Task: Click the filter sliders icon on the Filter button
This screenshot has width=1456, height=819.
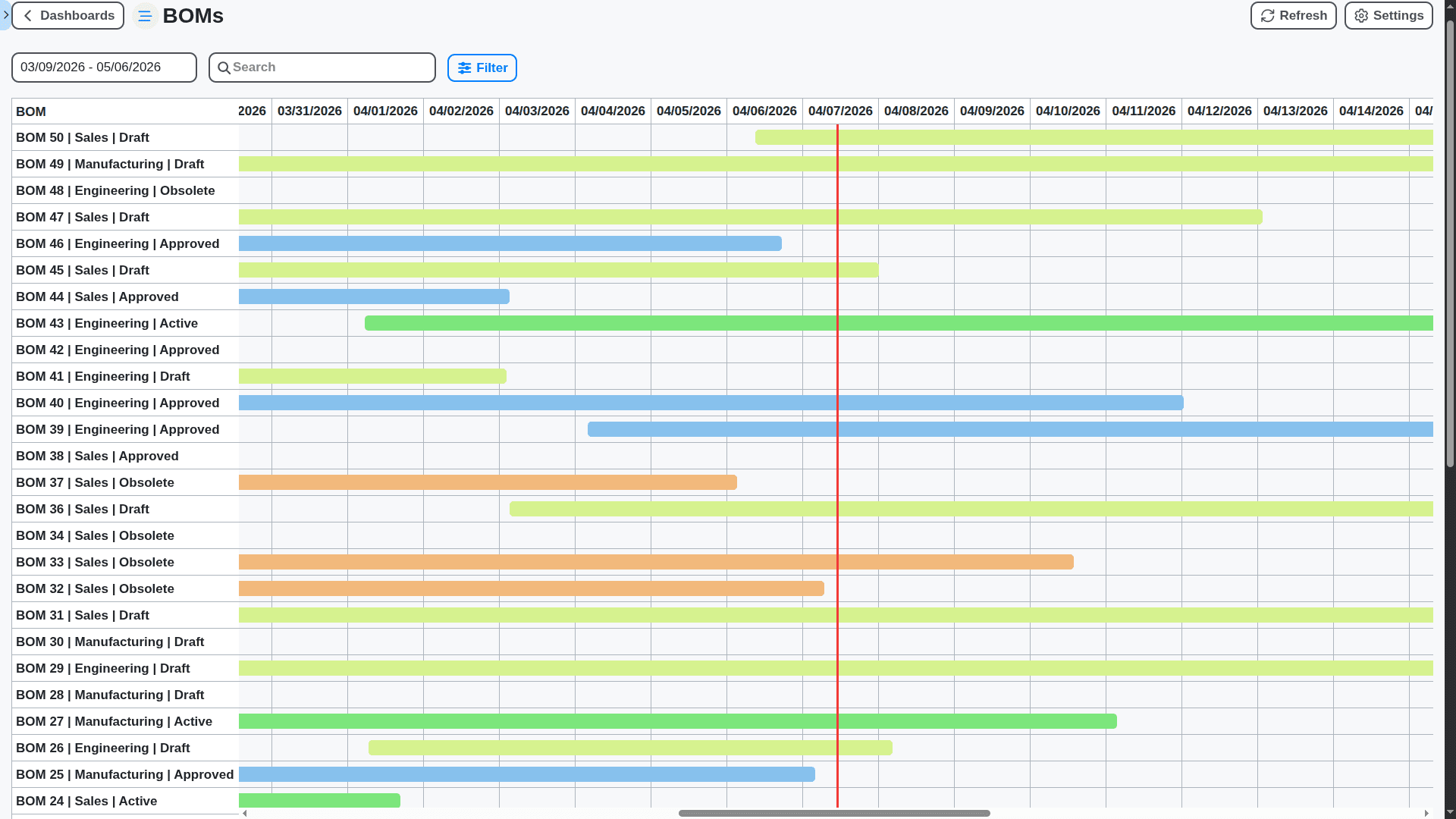Action: (465, 67)
